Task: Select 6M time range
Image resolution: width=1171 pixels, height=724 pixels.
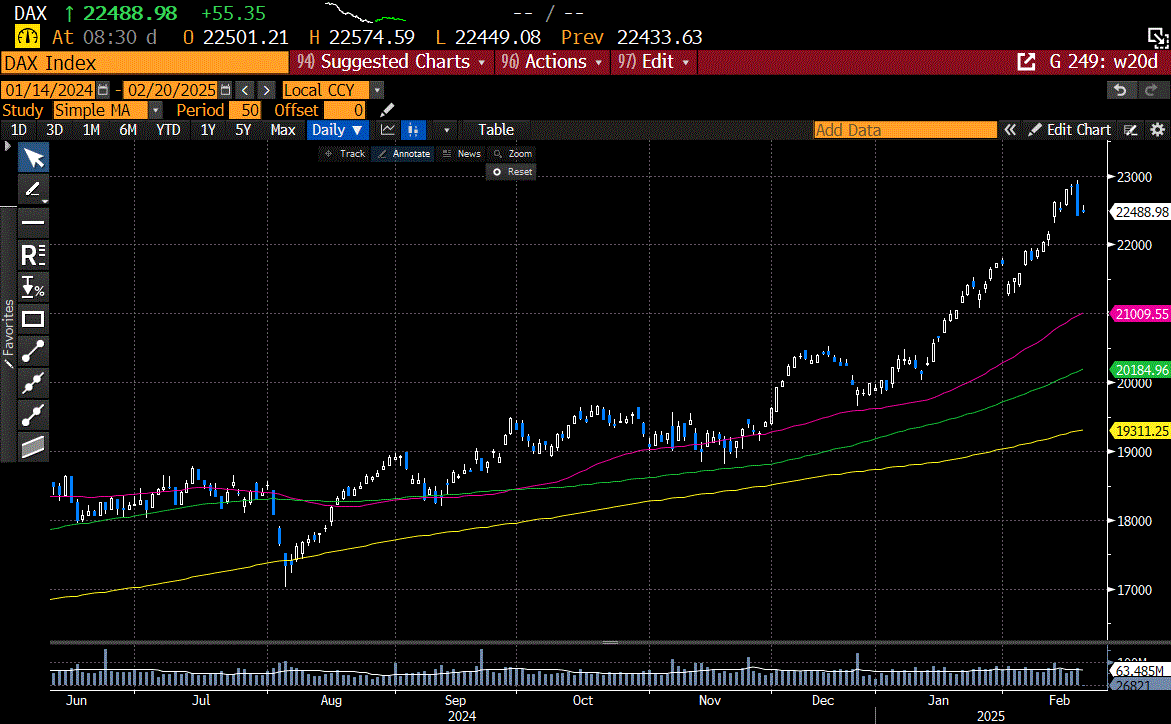Action: click(x=128, y=129)
